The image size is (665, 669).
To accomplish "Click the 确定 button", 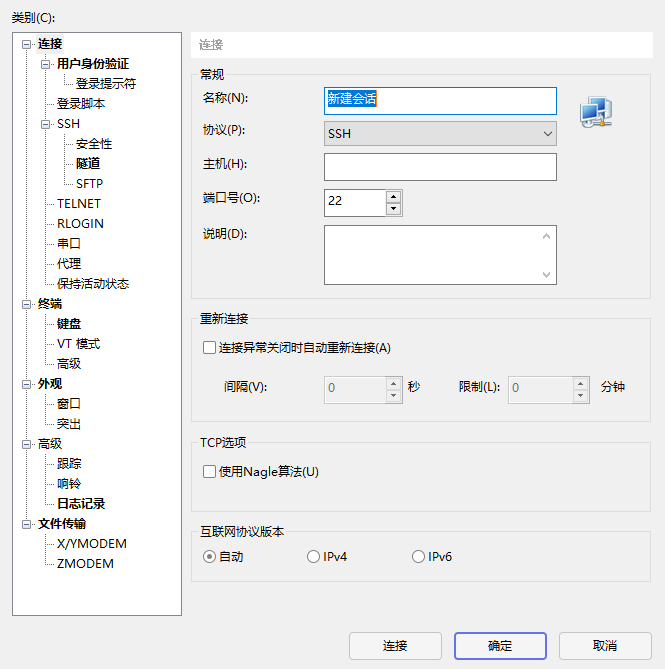I will 500,646.
